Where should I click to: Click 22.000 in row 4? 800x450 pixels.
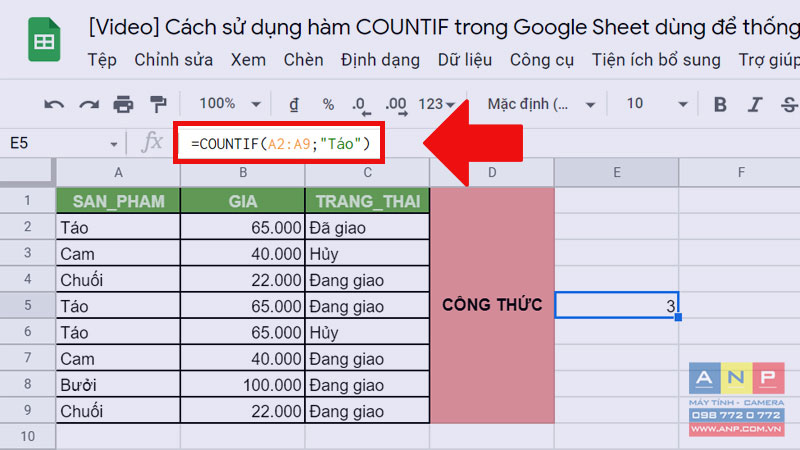click(243, 280)
